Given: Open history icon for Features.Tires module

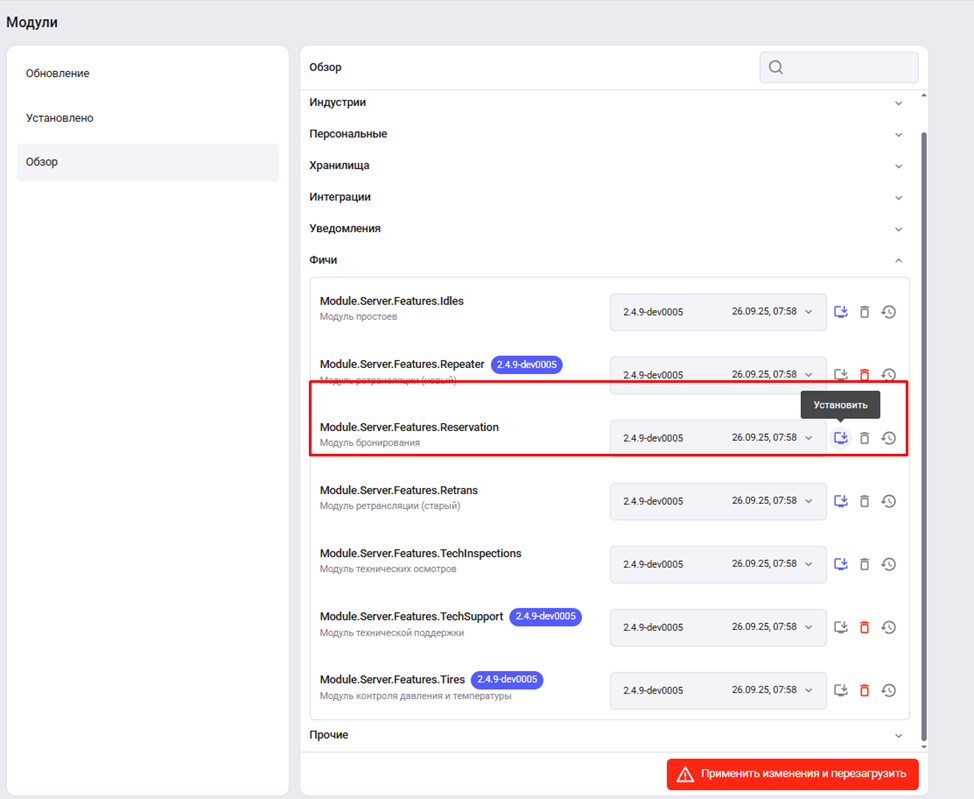Looking at the screenshot, I should click(888, 690).
